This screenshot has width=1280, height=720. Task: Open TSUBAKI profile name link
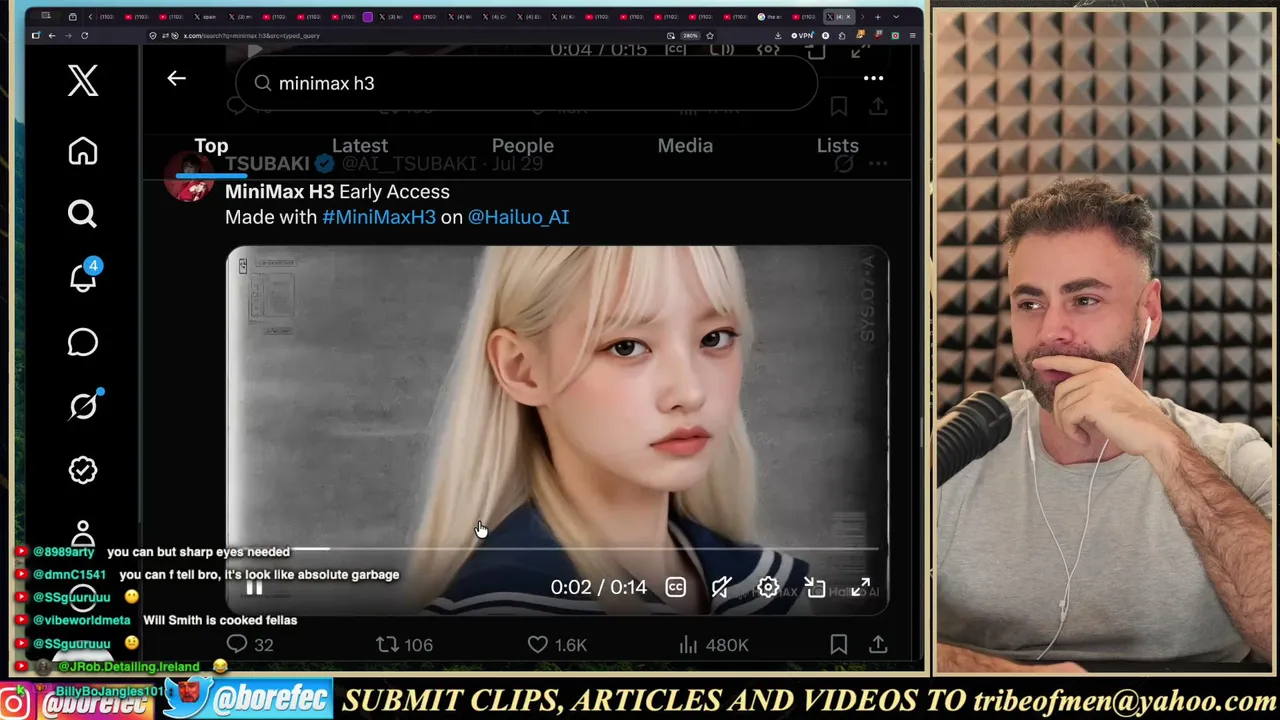click(x=267, y=164)
